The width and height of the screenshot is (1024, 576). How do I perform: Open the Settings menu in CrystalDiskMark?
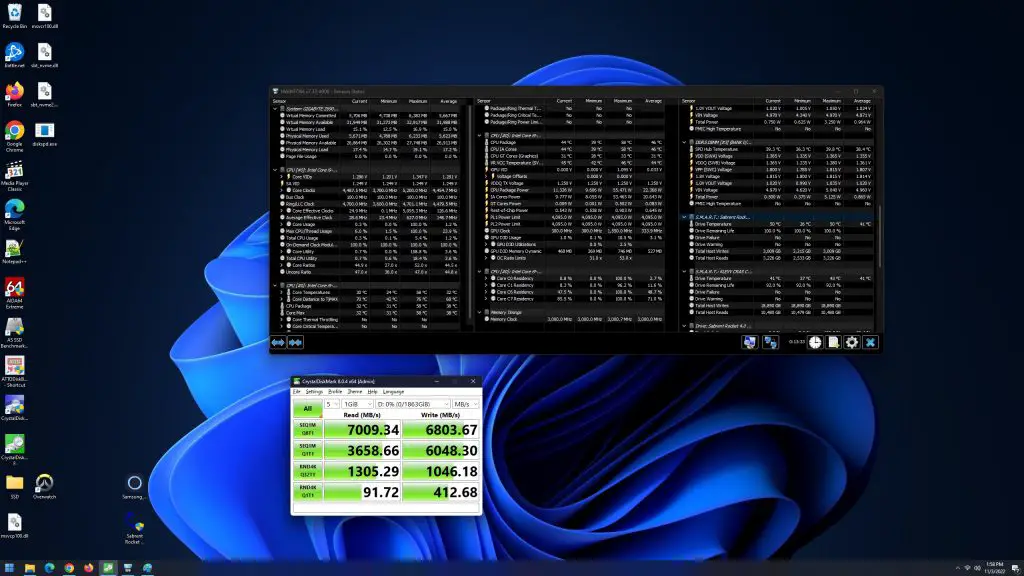[x=314, y=392]
